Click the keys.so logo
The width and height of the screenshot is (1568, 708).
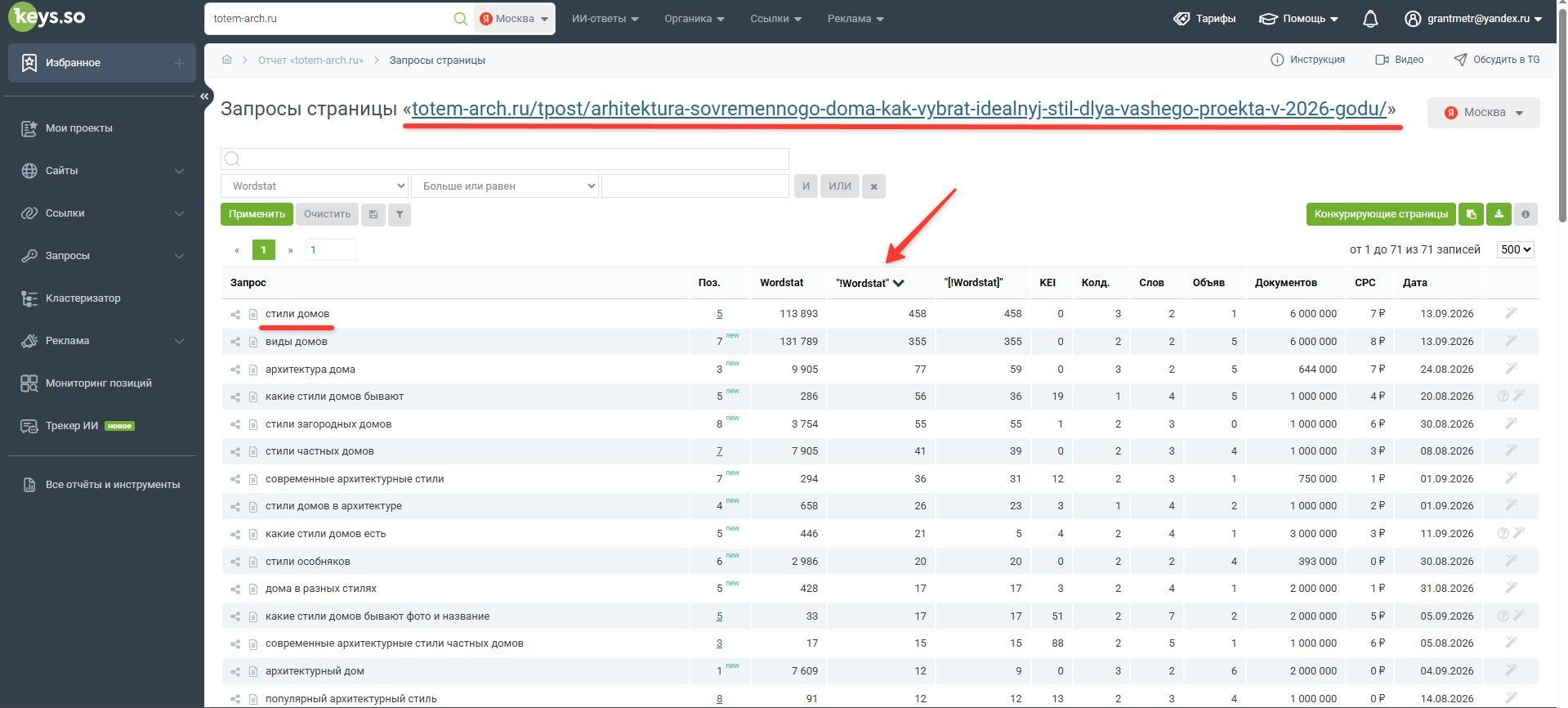(x=47, y=16)
